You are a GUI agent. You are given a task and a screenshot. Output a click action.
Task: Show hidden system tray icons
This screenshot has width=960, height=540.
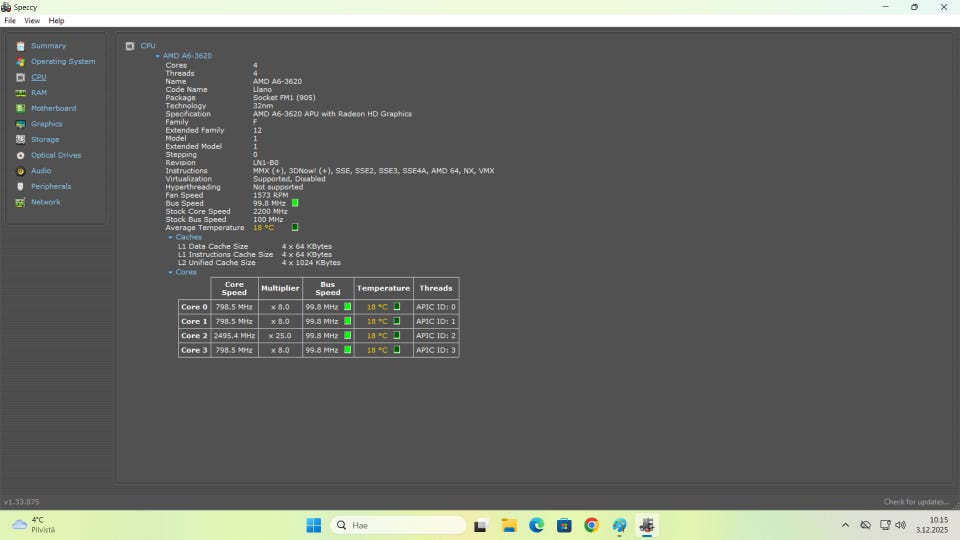(x=845, y=525)
